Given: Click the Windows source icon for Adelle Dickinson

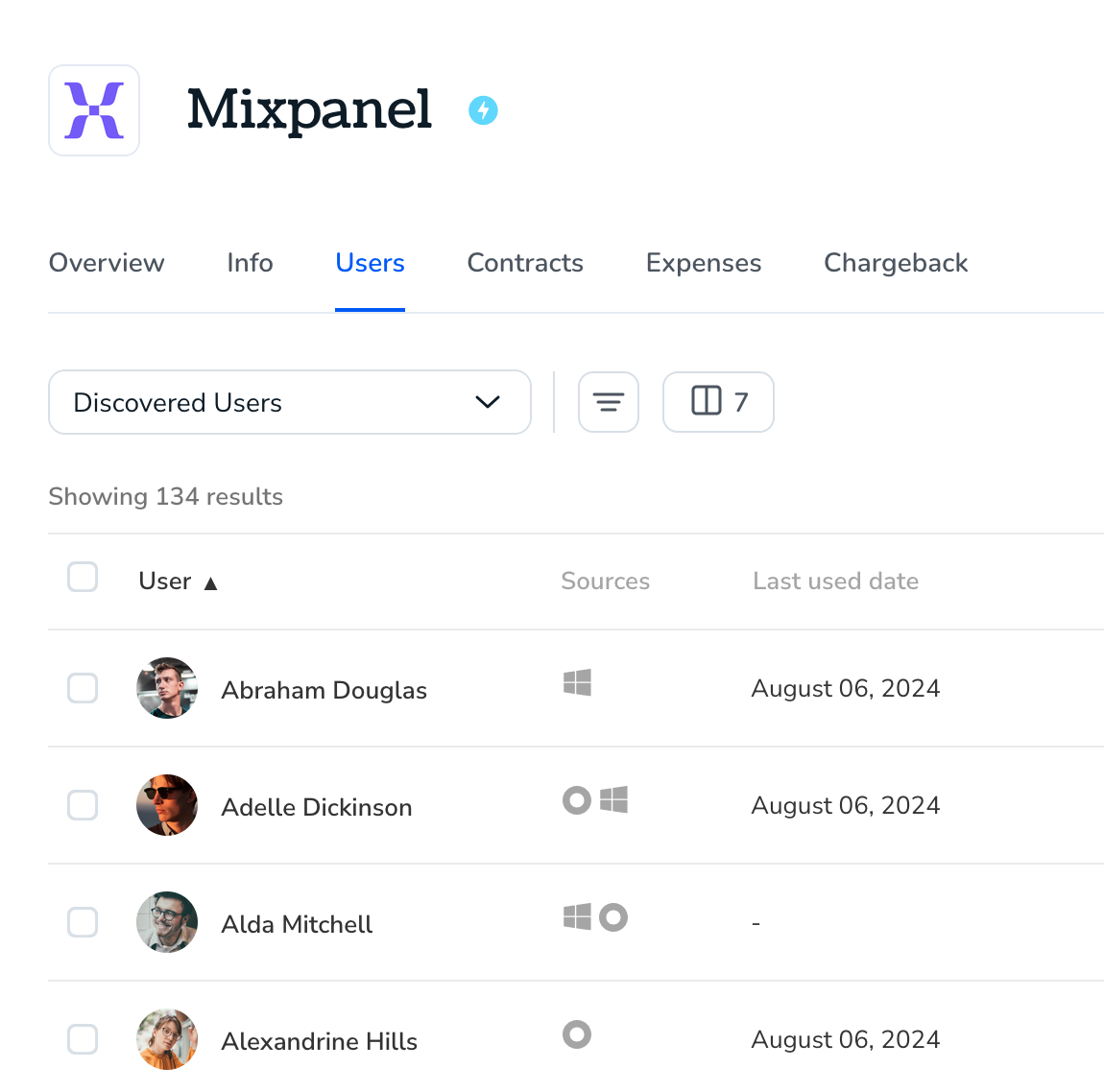Looking at the screenshot, I should pyautogui.click(x=614, y=800).
